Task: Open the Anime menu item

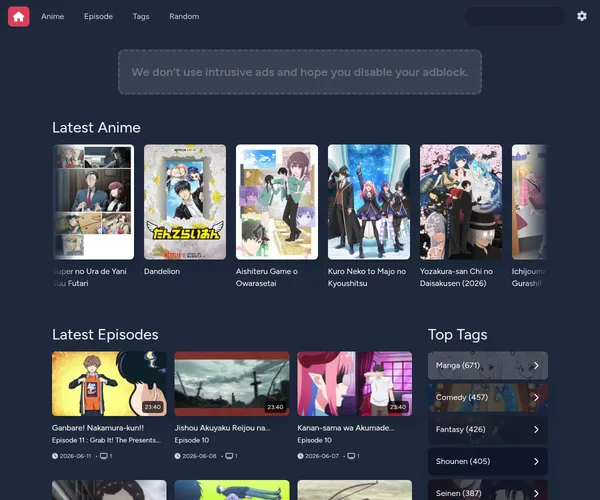Action: click(x=53, y=16)
